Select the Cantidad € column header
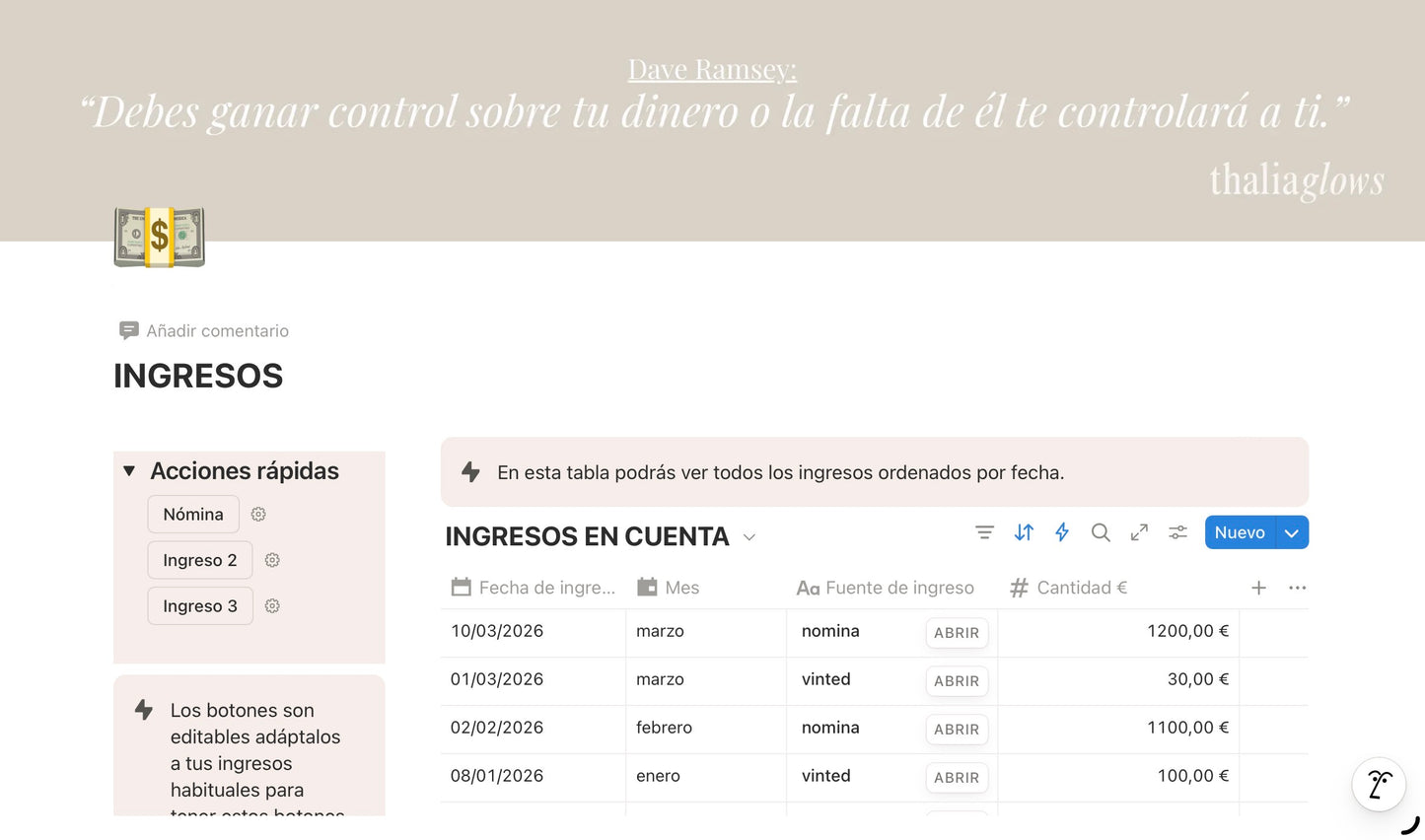1425x840 pixels. pyautogui.click(x=1082, y=588)
